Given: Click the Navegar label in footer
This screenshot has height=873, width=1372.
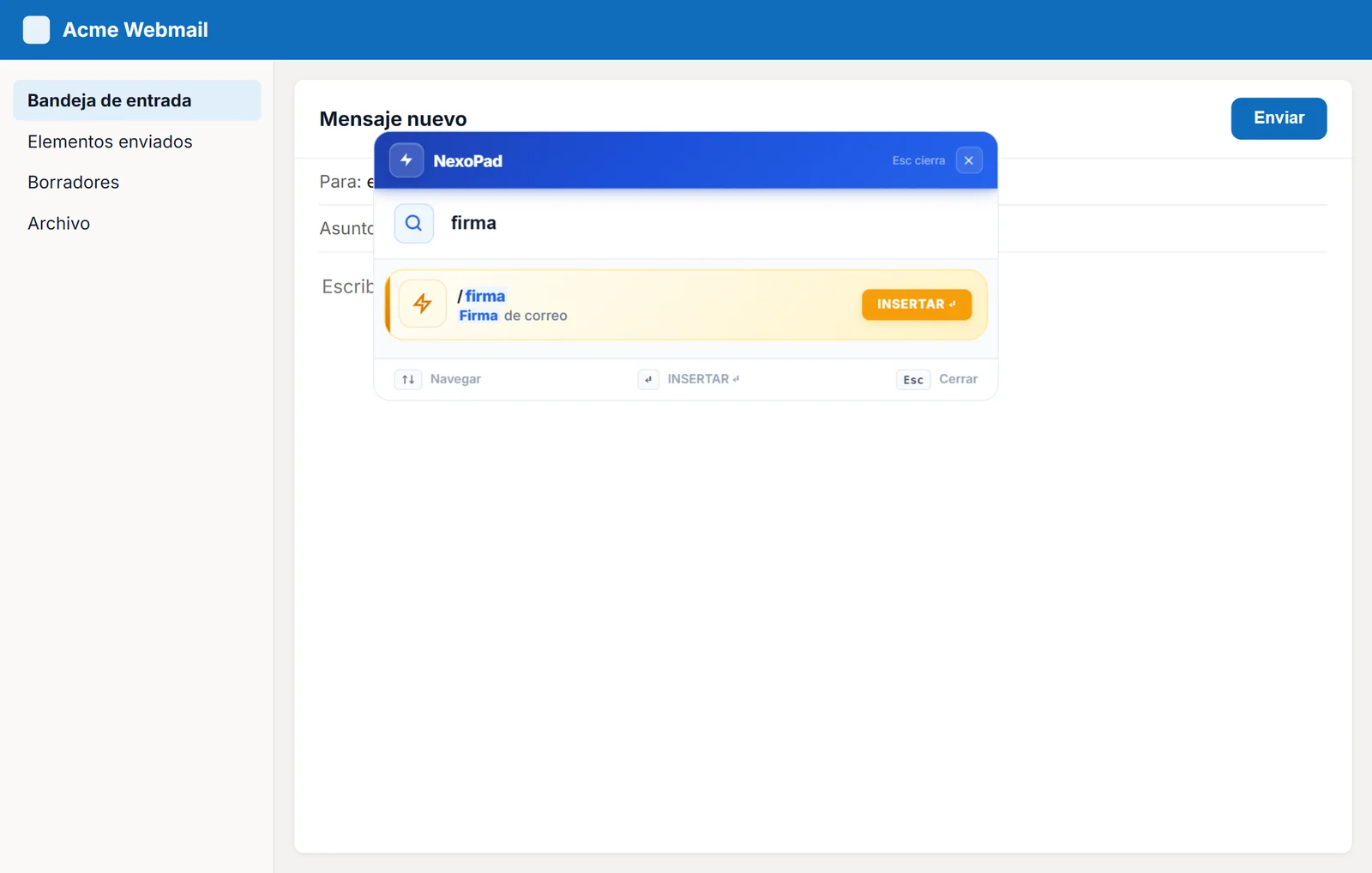Looking at the screenshot, I should pyautogui.click(x=455, y=379).
